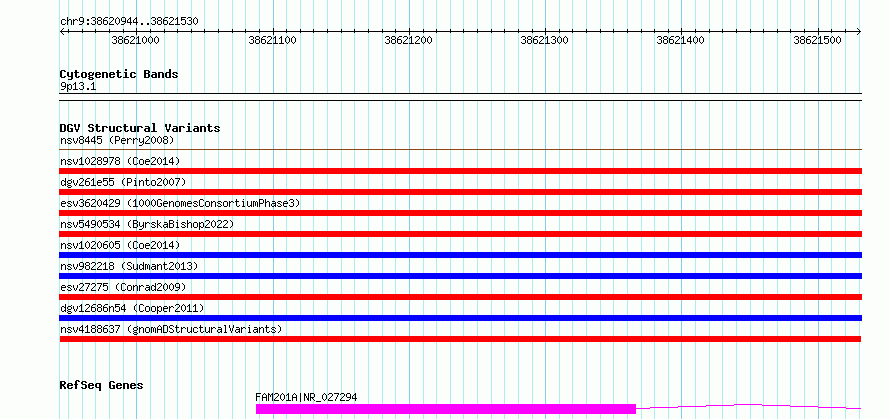Open variant nsv8445 (Perry2008) label
This screenshot has width=890, height=419.
pyautogui.click(x=116, y=140)
